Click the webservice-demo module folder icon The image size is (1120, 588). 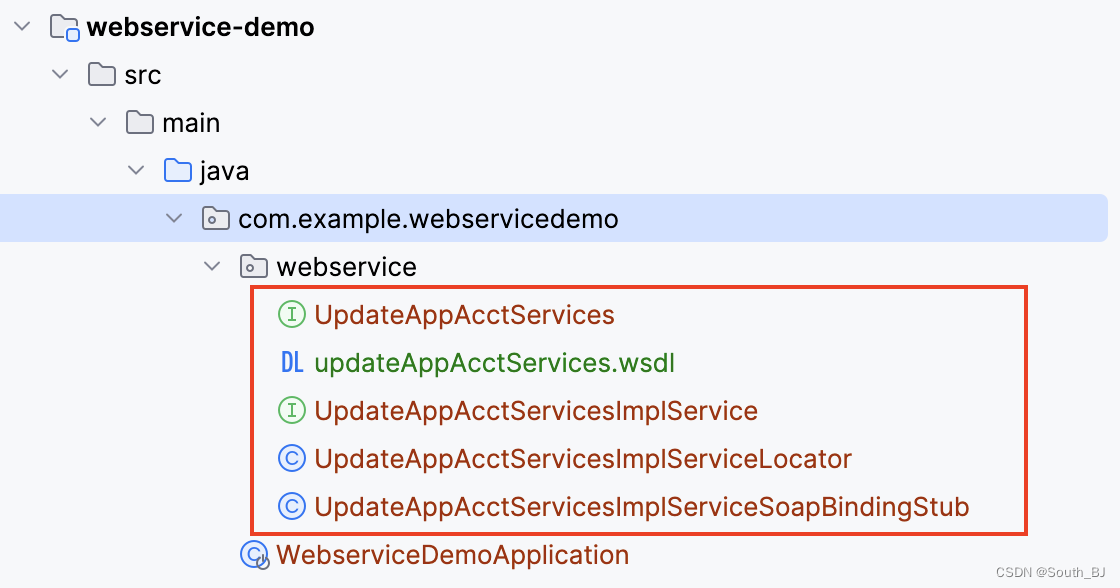pyautogui.click(x=64, y=27)
